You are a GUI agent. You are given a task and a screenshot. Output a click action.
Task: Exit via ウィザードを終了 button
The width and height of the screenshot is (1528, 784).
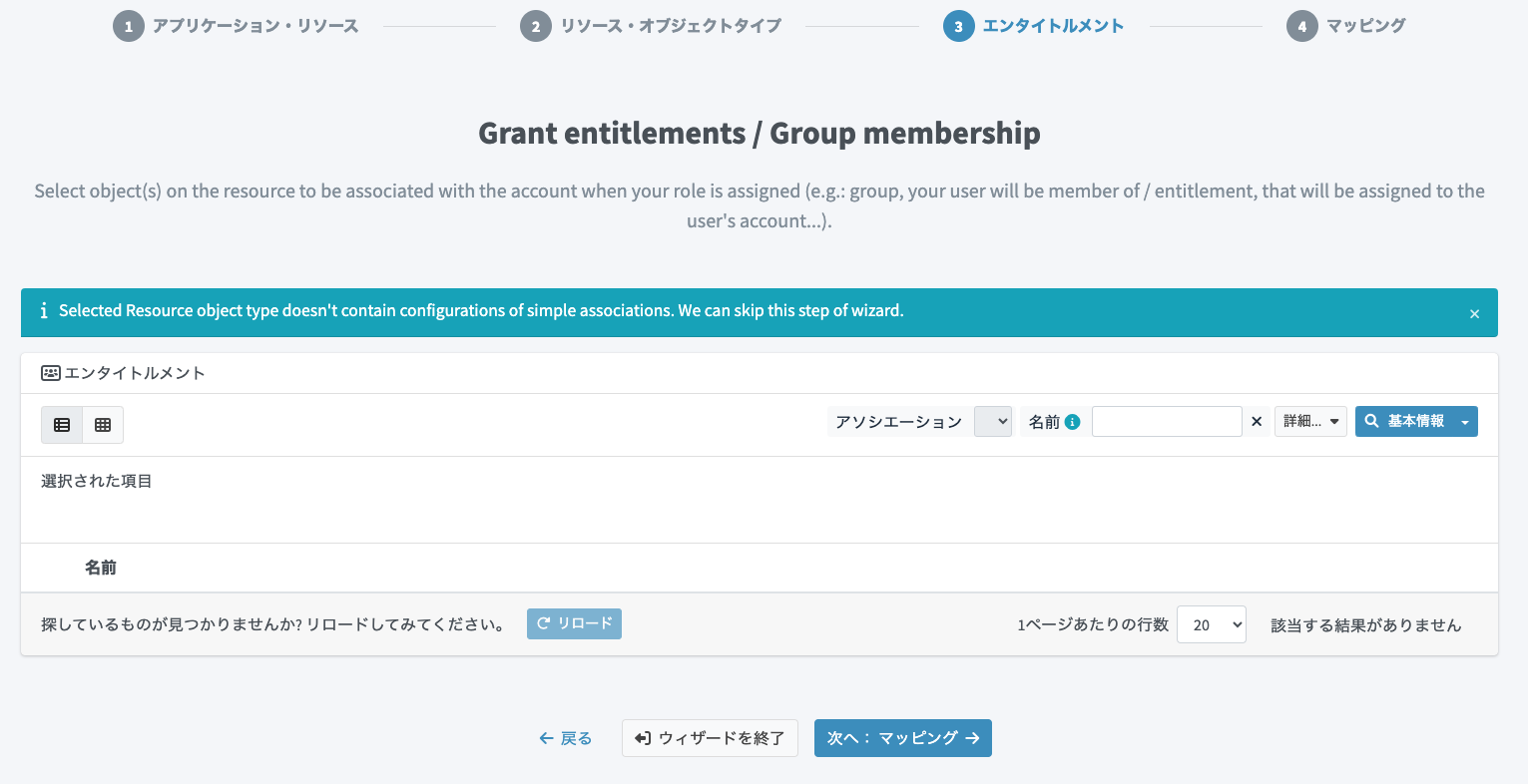pyautogui.click(x=710, y=738)
